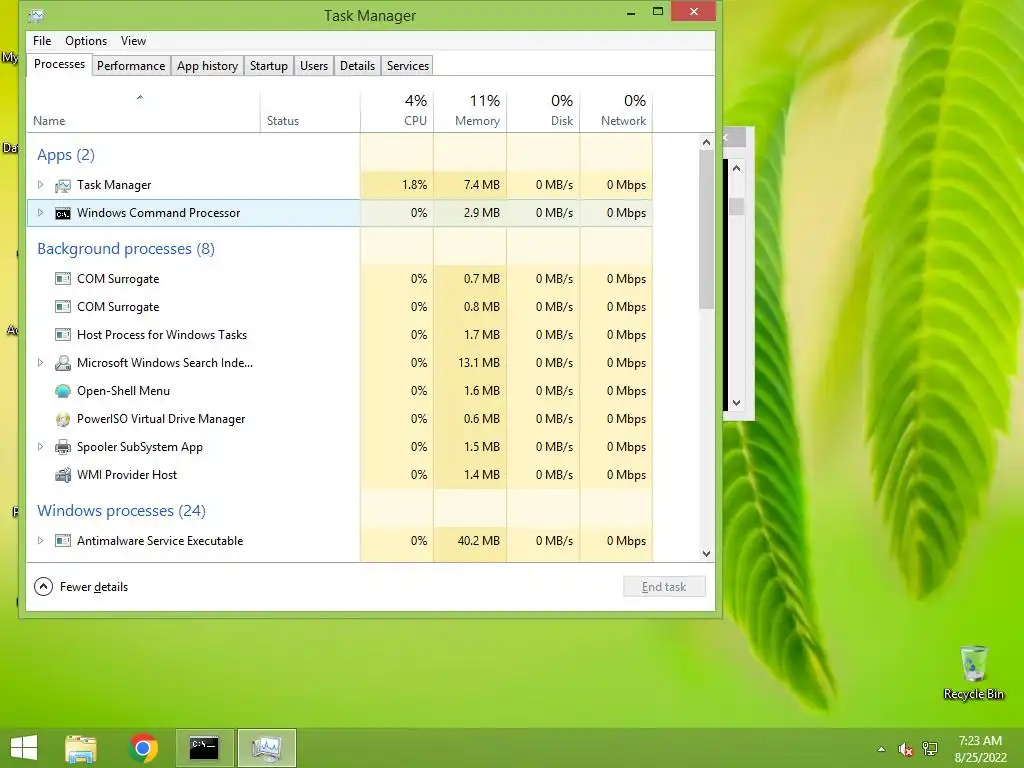The image size is (1024, 768).
Task: Collapse to Fewer details
Action: pyautogui.click(x=81, y=586)
